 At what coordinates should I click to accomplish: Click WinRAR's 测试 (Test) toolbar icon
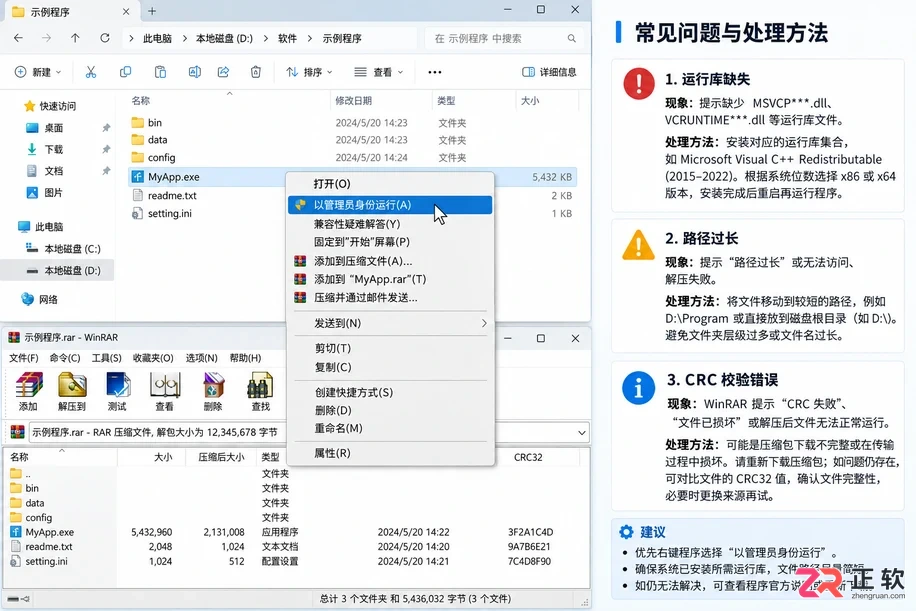click(x=117, y=391)
